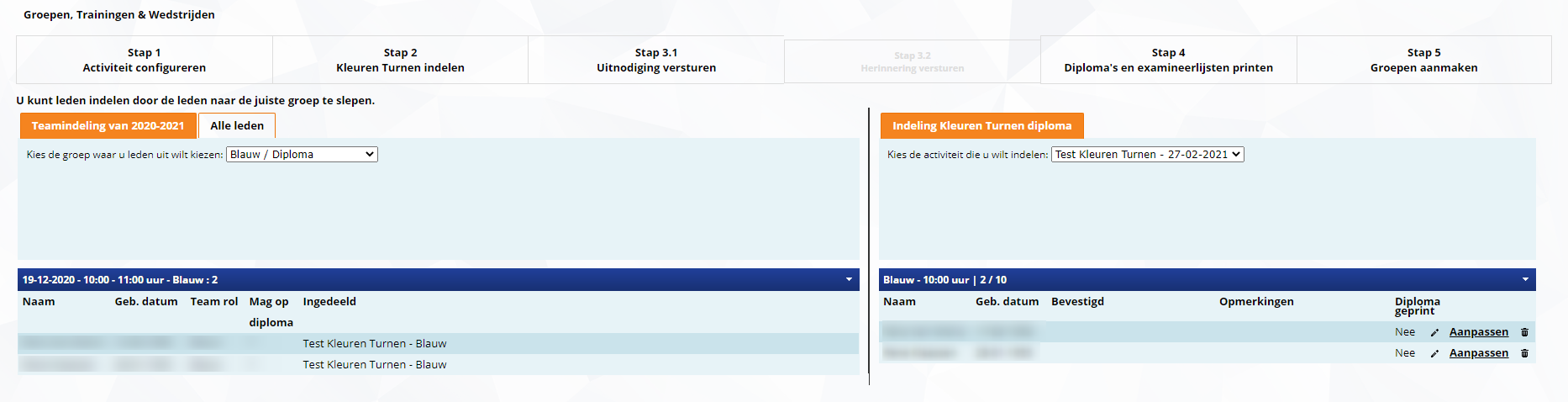
Task: Go to Stap 2 Kleuren Turnen indelen
Action: (x=400, y=60)
